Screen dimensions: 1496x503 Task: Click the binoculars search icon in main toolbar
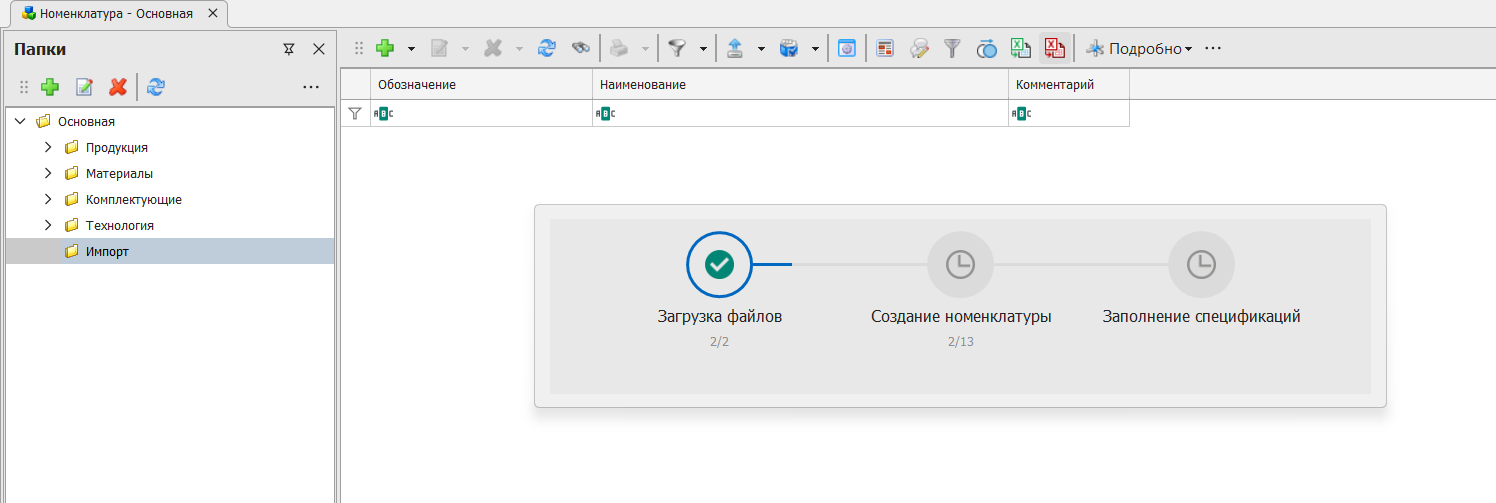(x=580, y=48)
